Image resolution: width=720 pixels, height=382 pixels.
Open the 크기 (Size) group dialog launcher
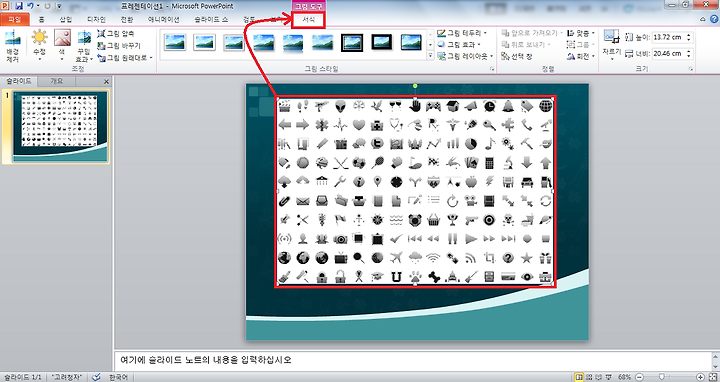tap(691, 69)
